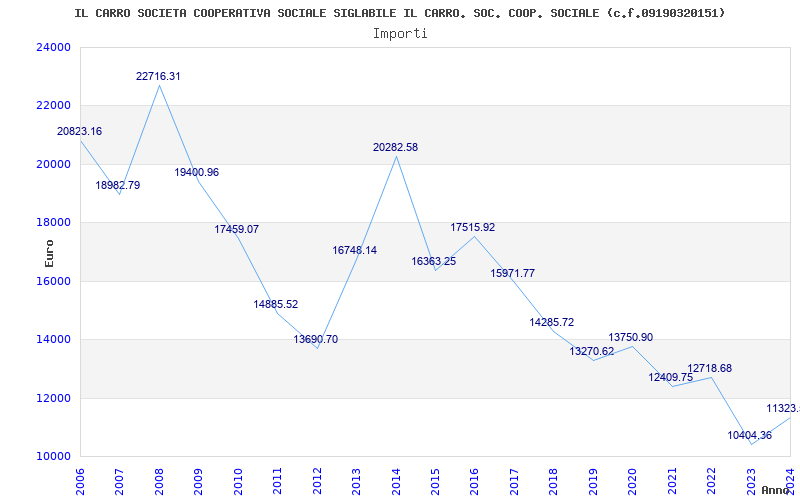Click the 2016 x-axis year label
The height and width of the screenshot is (500, 800).
[x=474, y=481]
